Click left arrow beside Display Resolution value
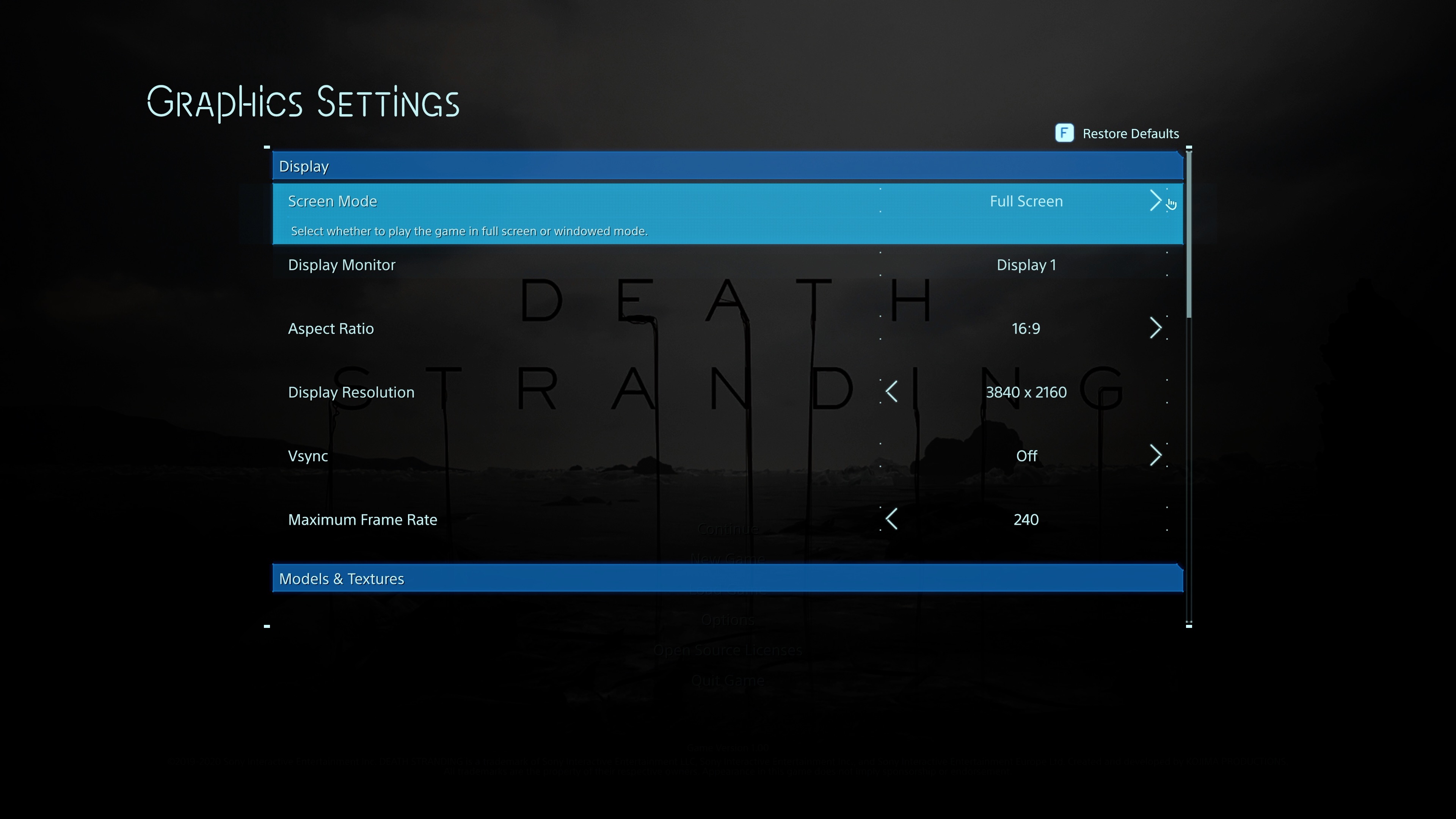 pyautogui.click(x=891, y=392)
